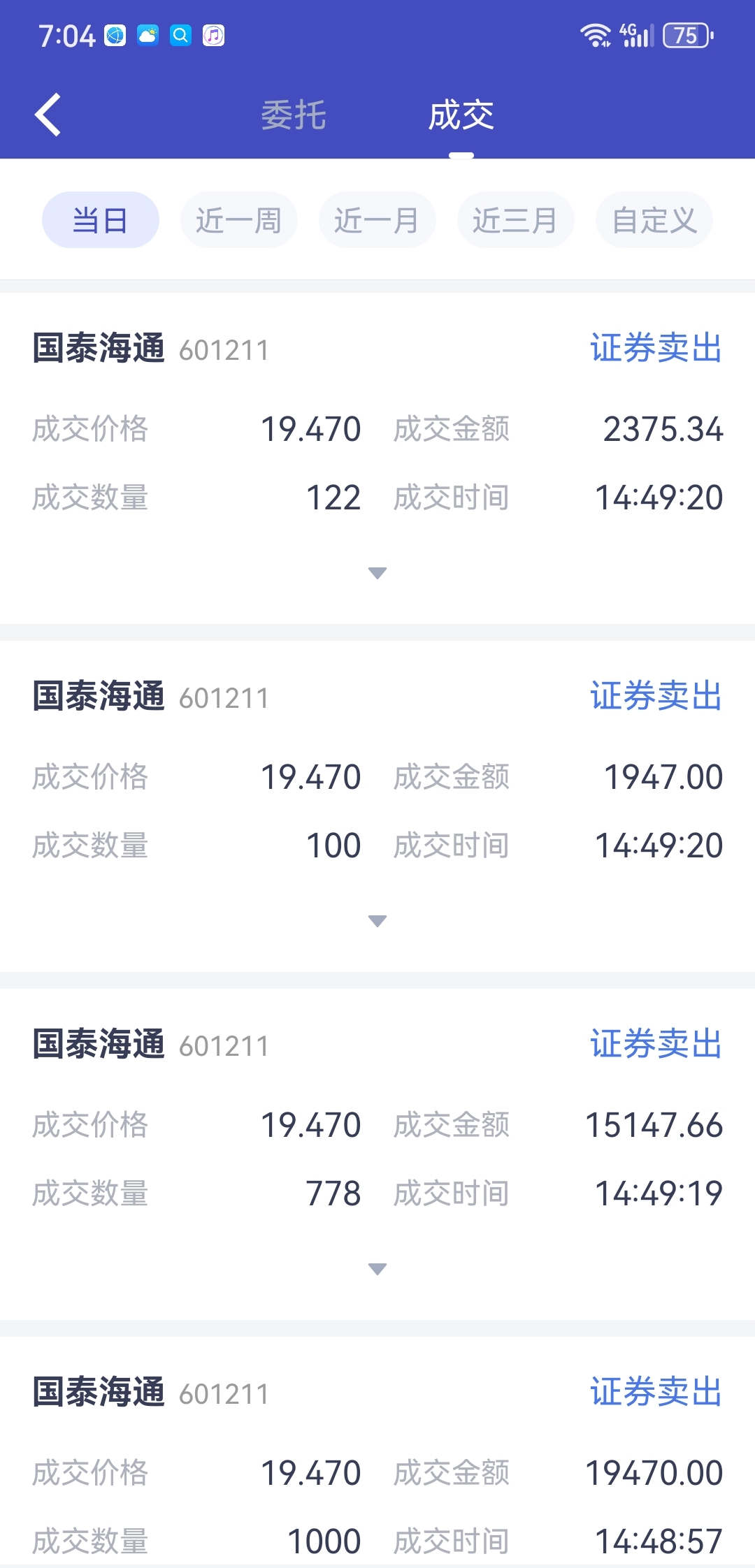Select the 近一周 date filter

(x=239, y=220)
